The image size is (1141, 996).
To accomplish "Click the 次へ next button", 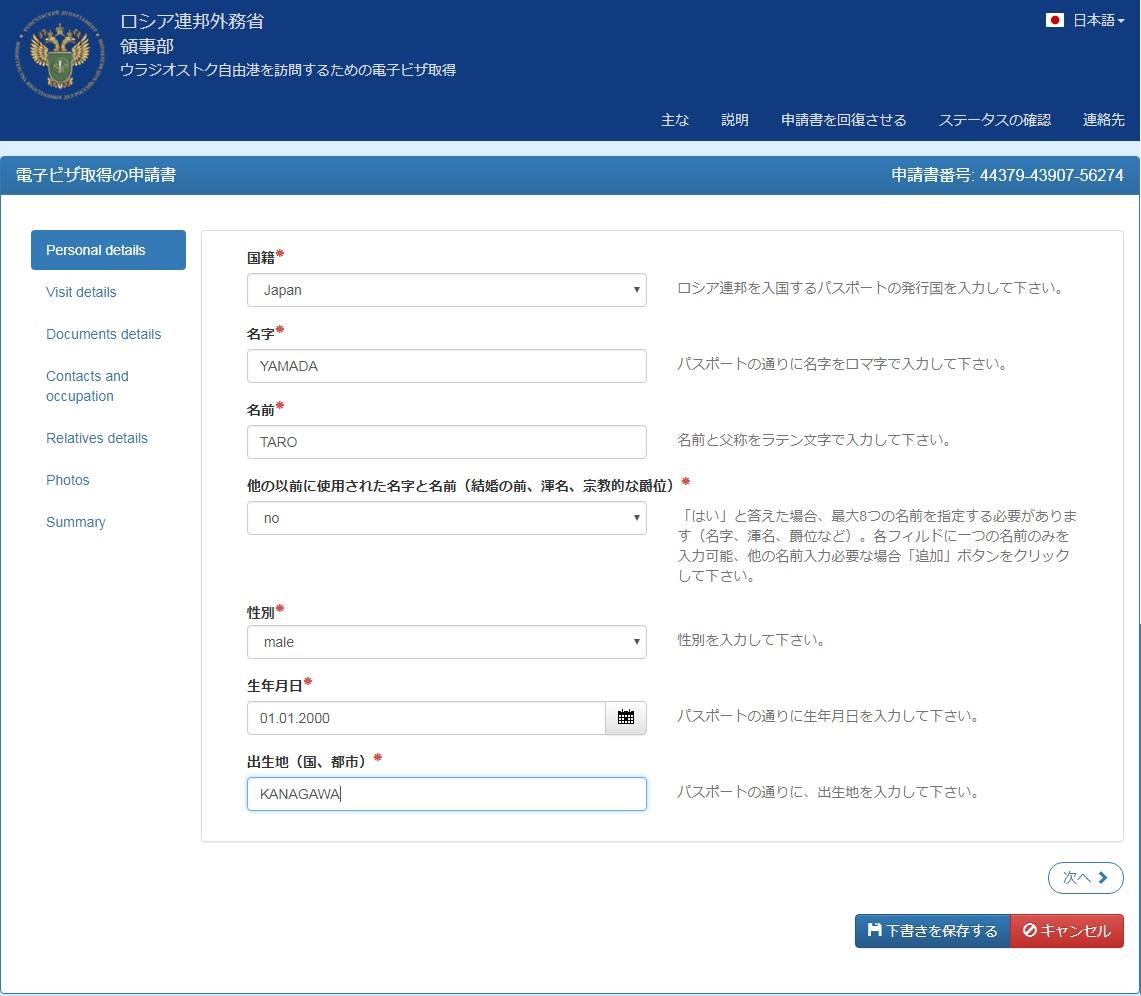I will (x=1085, y=877).
